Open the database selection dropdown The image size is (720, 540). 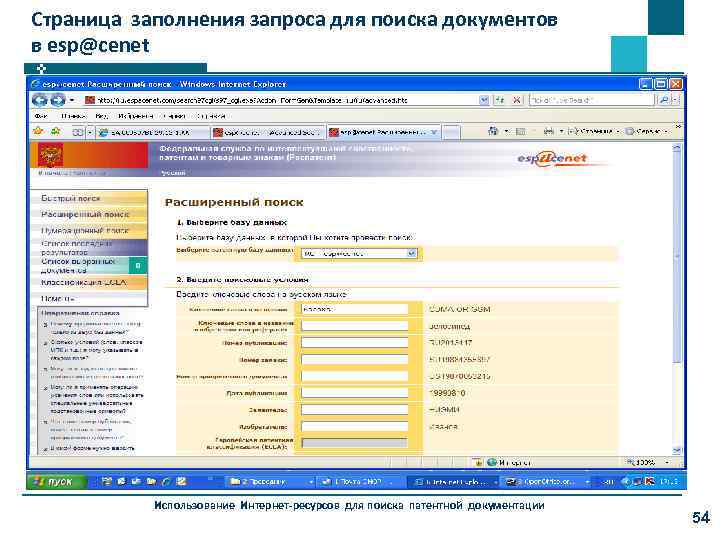(411, 253)
